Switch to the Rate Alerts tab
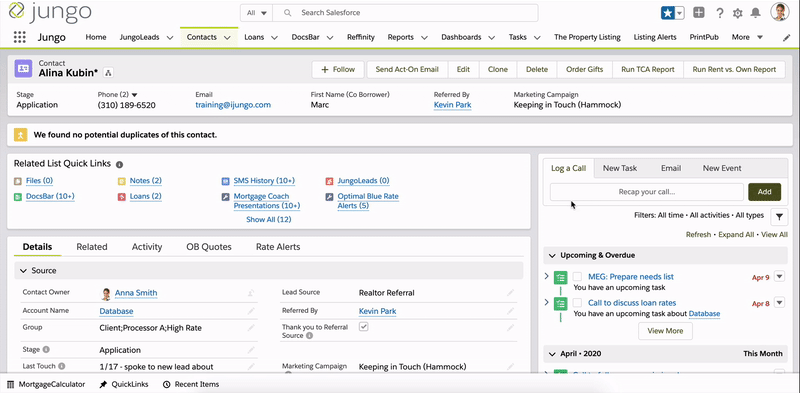The width and height of the screenshot is (800, 393). tap(278, 247)
